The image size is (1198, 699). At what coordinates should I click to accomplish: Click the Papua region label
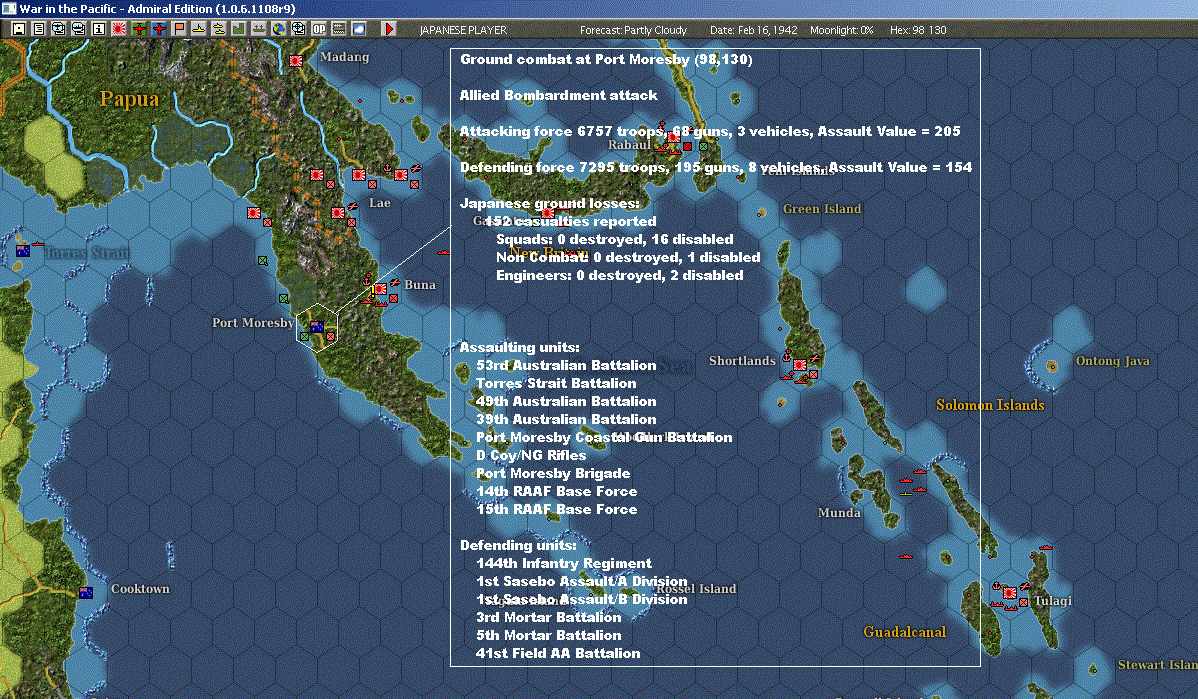click(130, 99)
